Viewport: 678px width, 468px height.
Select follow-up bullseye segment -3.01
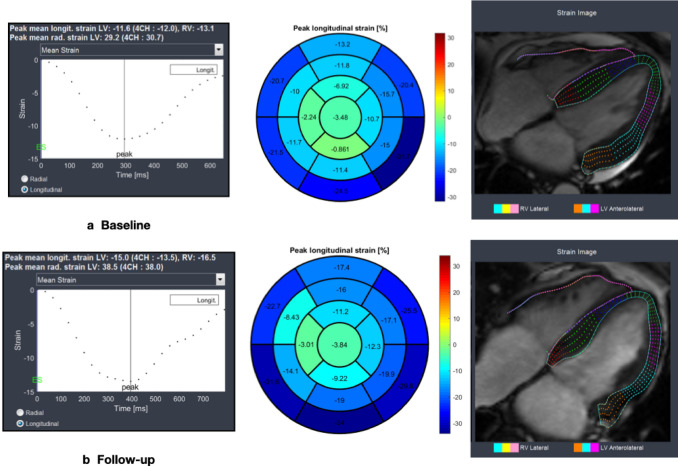click(307, 345)
